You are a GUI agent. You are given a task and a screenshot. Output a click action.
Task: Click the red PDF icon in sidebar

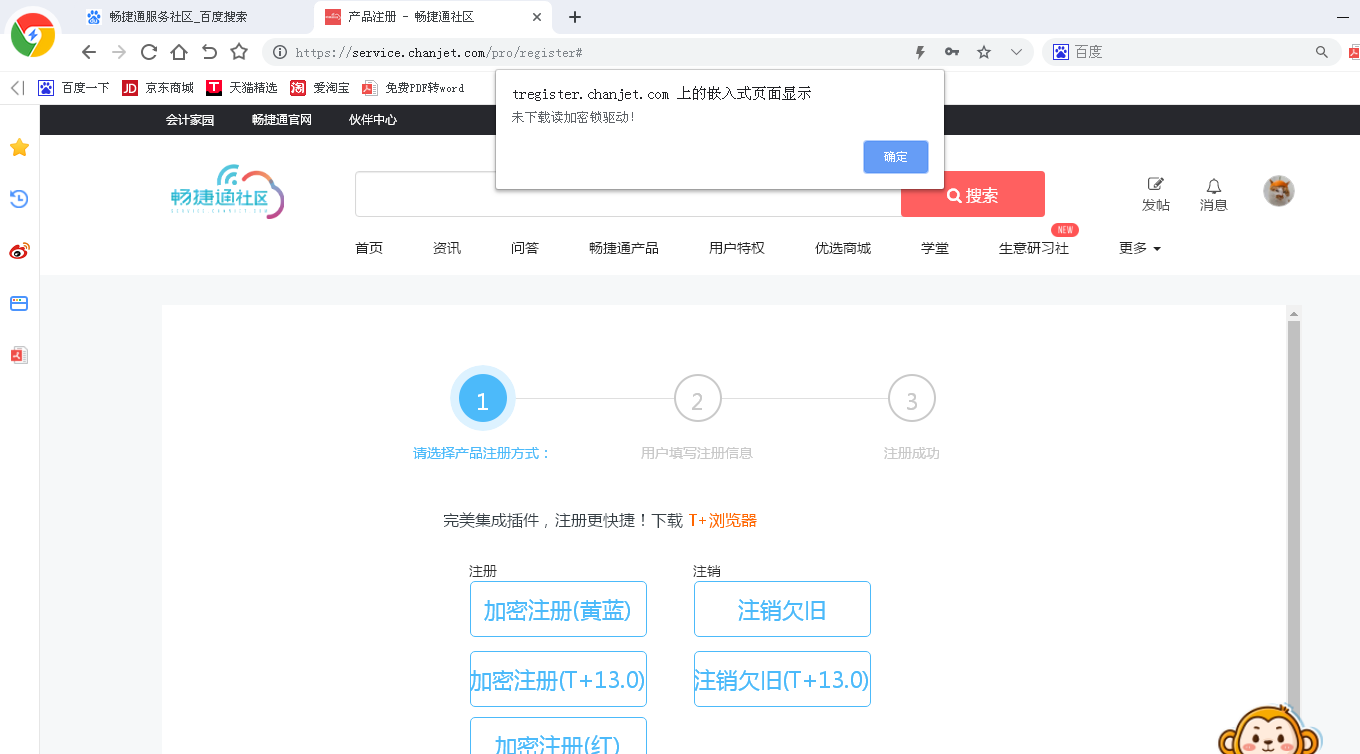[19, 355]
